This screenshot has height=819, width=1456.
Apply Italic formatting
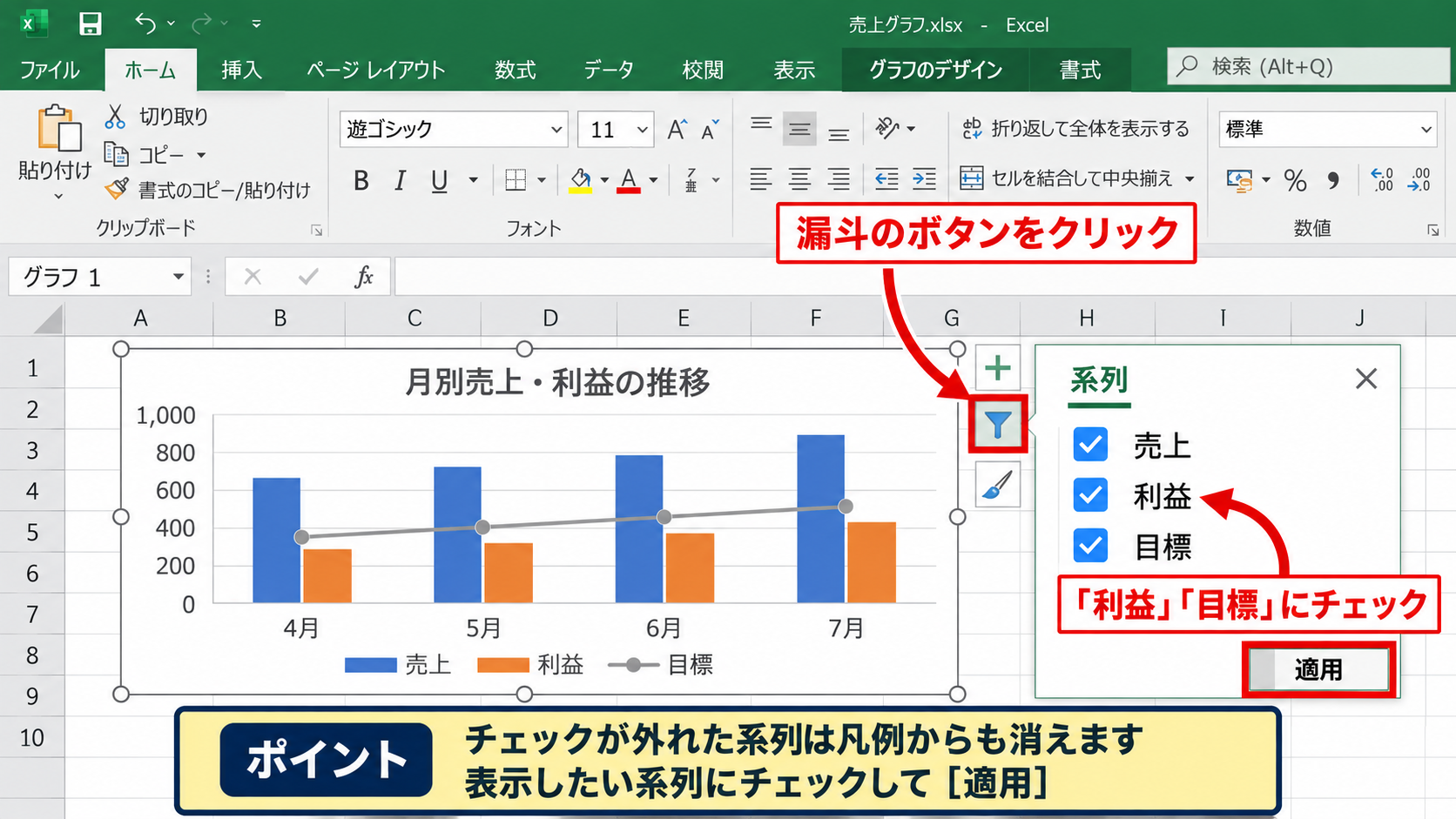400,180
